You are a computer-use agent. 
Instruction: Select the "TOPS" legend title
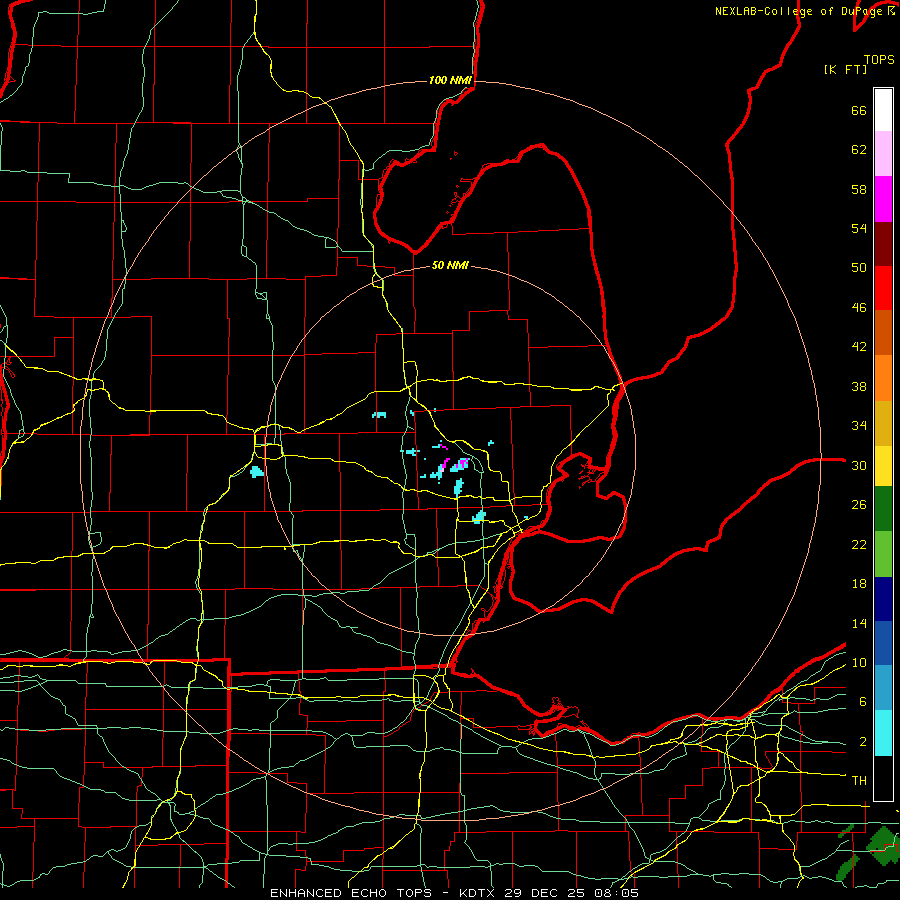tap(879, 60)
